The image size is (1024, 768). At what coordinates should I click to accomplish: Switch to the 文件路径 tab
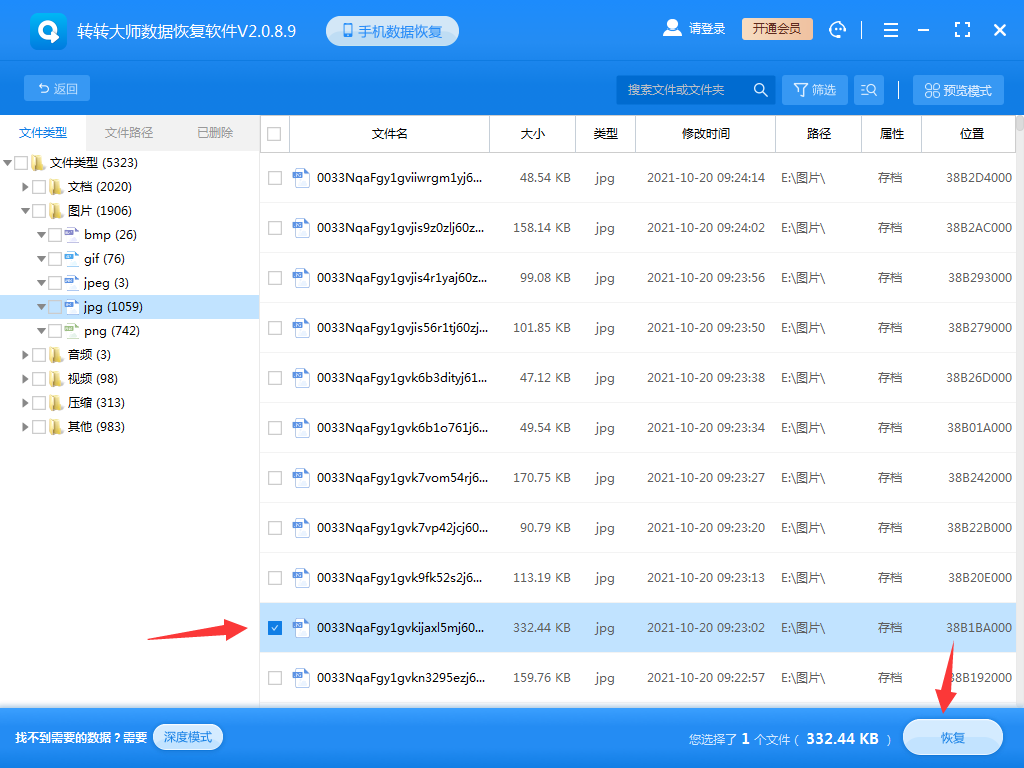[x=129, y=133]
